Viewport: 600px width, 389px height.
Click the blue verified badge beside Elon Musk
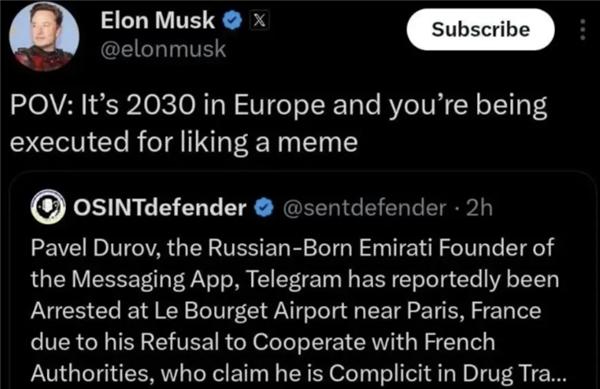[232, 21]
